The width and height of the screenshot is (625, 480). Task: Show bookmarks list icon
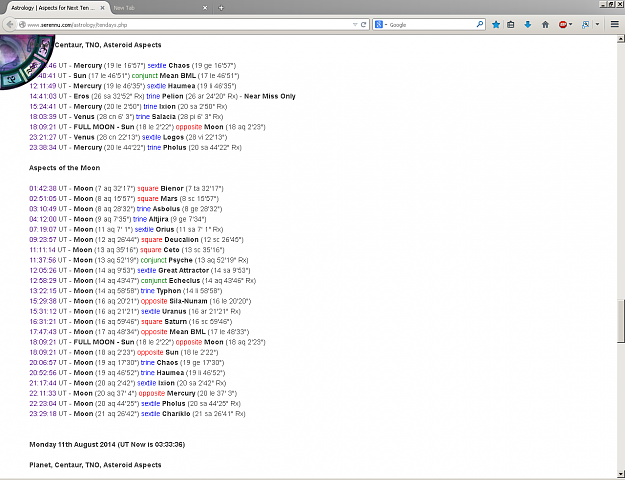[x=511, y=25]
